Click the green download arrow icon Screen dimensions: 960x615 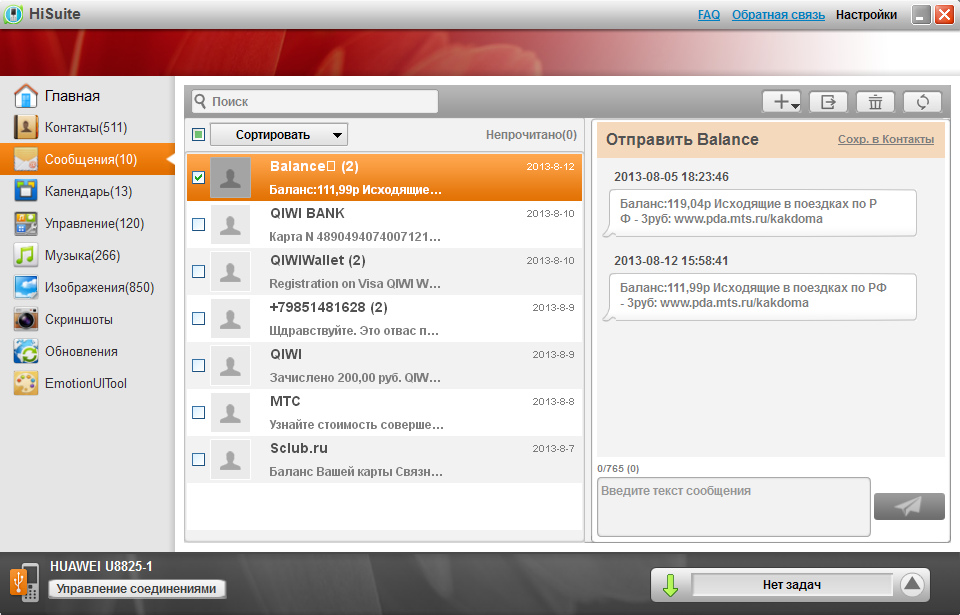coord(670,585)
